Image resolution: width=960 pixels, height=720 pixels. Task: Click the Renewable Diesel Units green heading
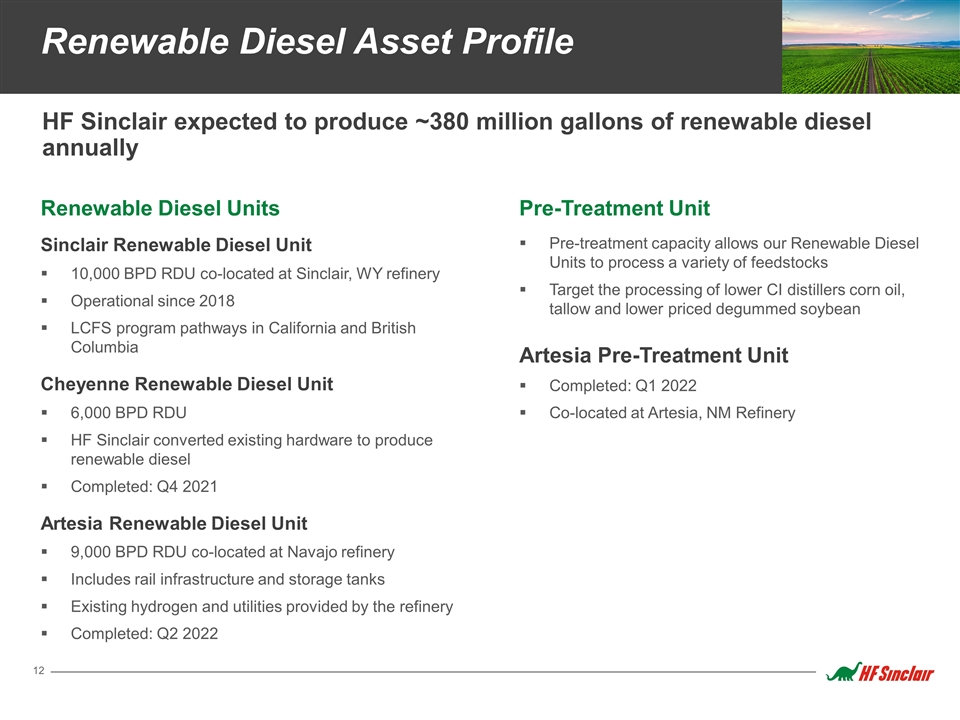[x=160, y=208]
